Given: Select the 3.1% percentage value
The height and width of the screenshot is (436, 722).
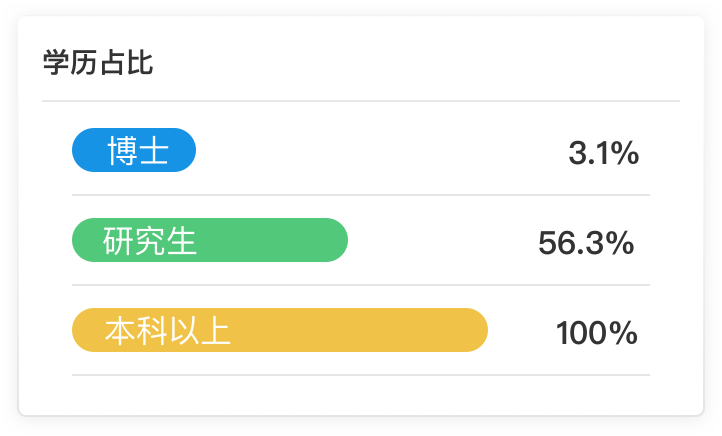Looking at the screenshot, I should click(x=604, y=153).
